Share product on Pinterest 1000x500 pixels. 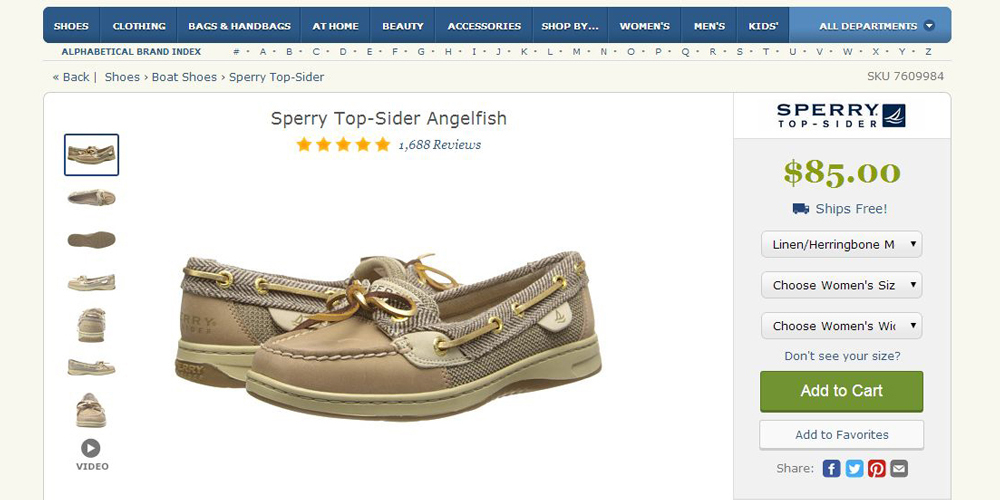[877, 468]
